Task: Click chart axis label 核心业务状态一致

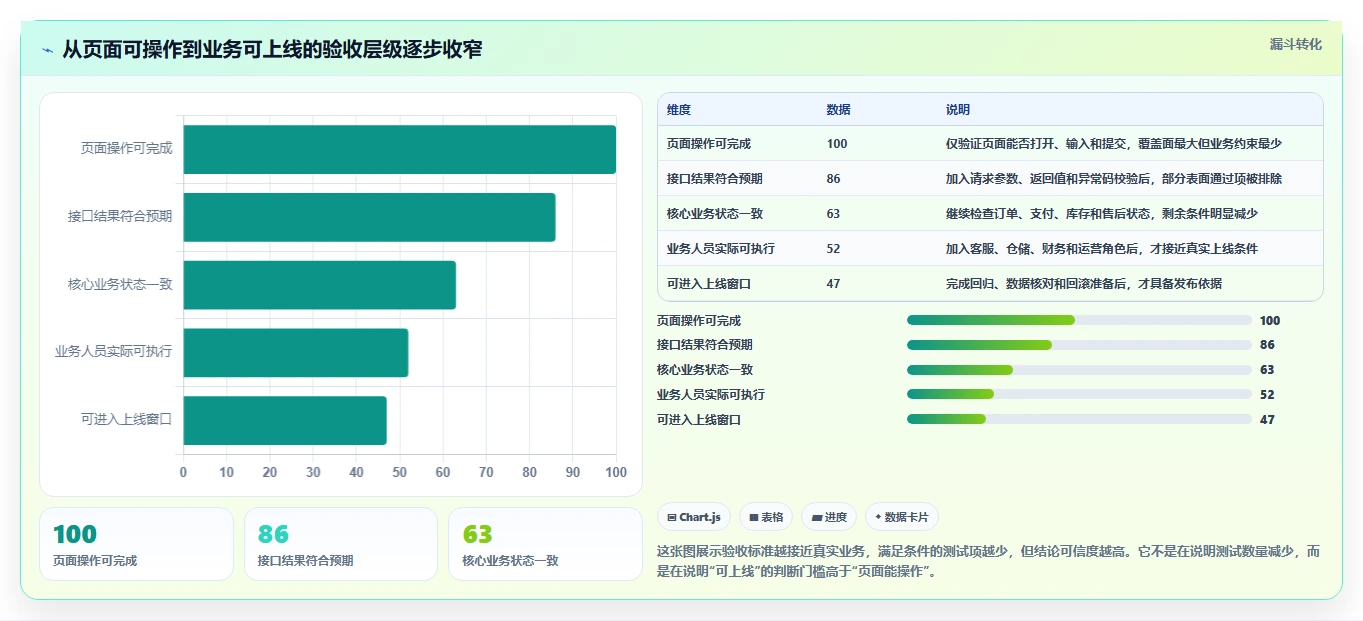Action: (120, 284)
